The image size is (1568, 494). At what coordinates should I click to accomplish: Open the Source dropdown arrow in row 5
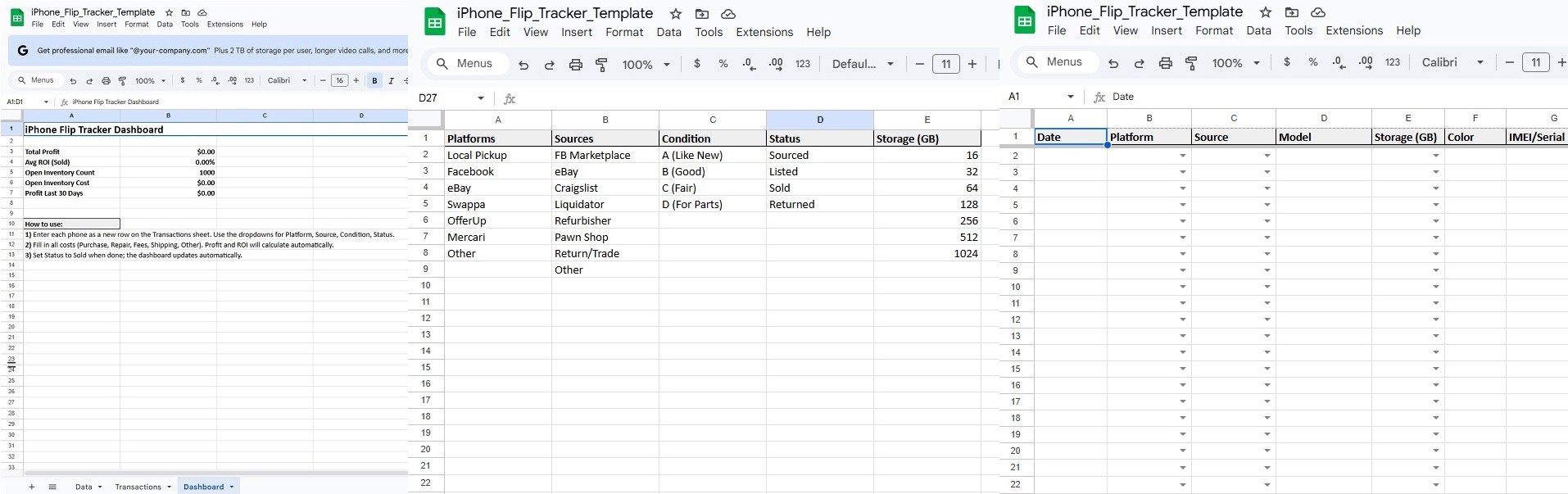click(1267, 205)
